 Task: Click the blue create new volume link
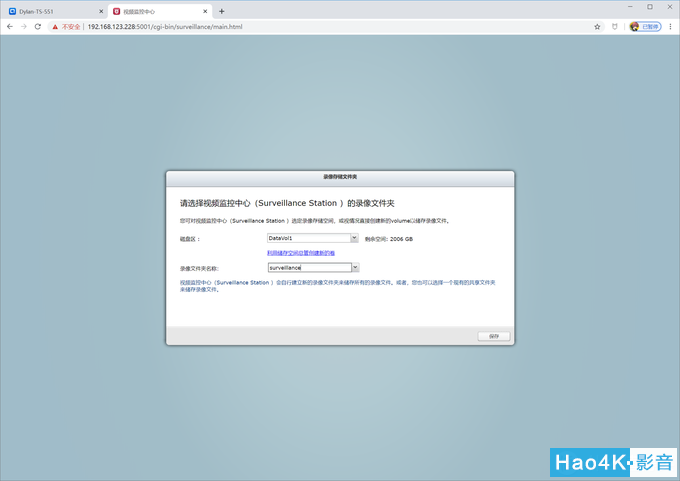301,253
